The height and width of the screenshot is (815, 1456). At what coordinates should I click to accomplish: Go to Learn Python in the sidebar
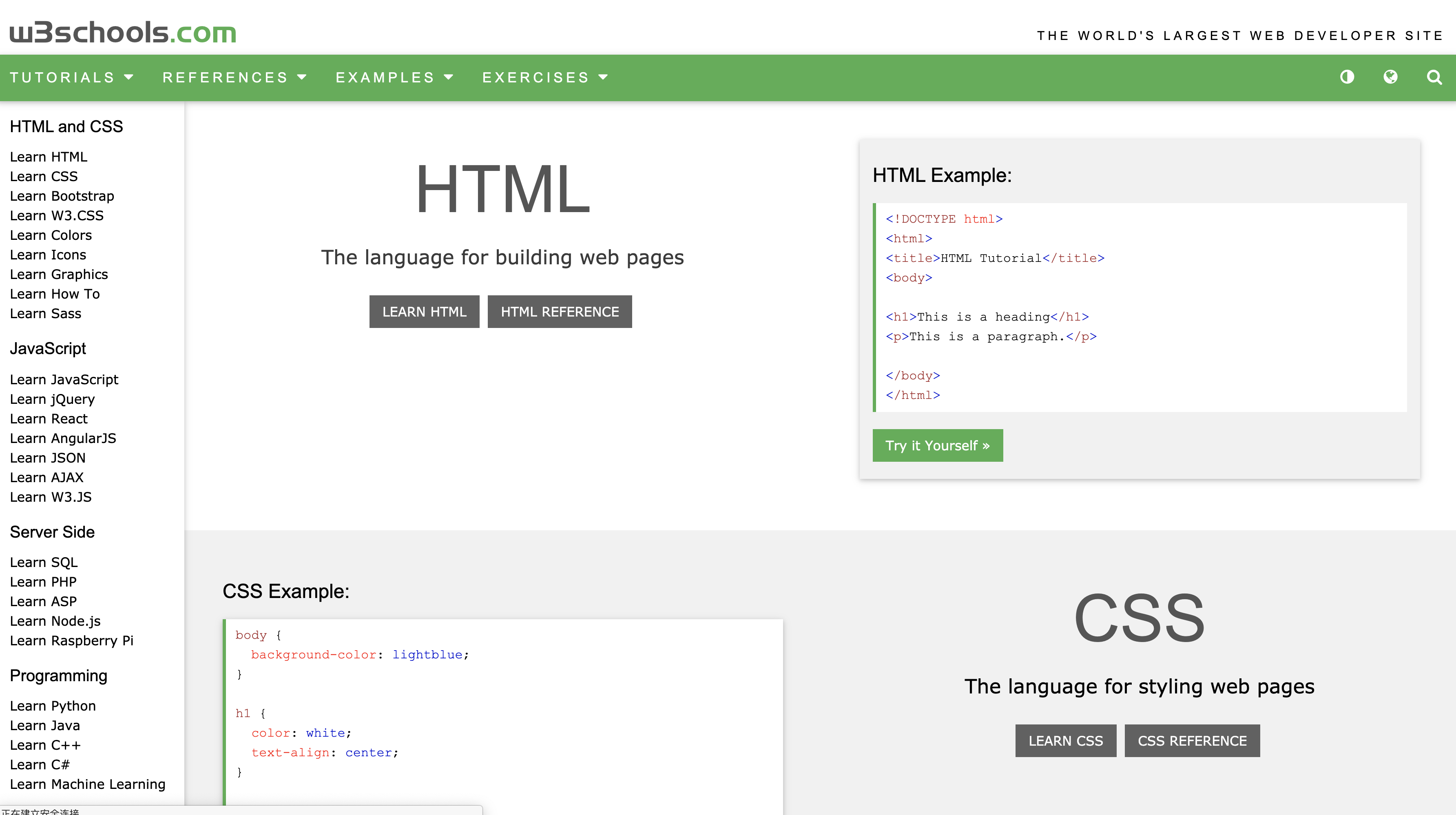[x=53, y=706]
